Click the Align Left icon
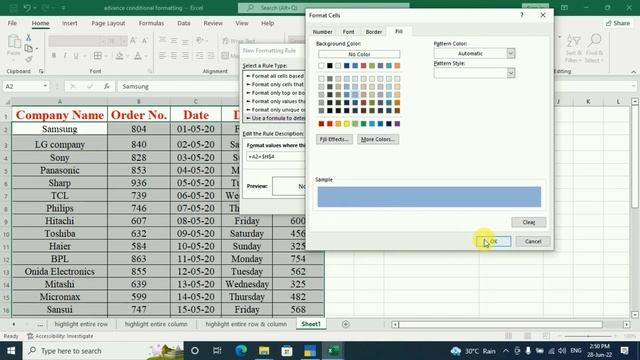Screen dimensions: 640x360 coord(162,56)
